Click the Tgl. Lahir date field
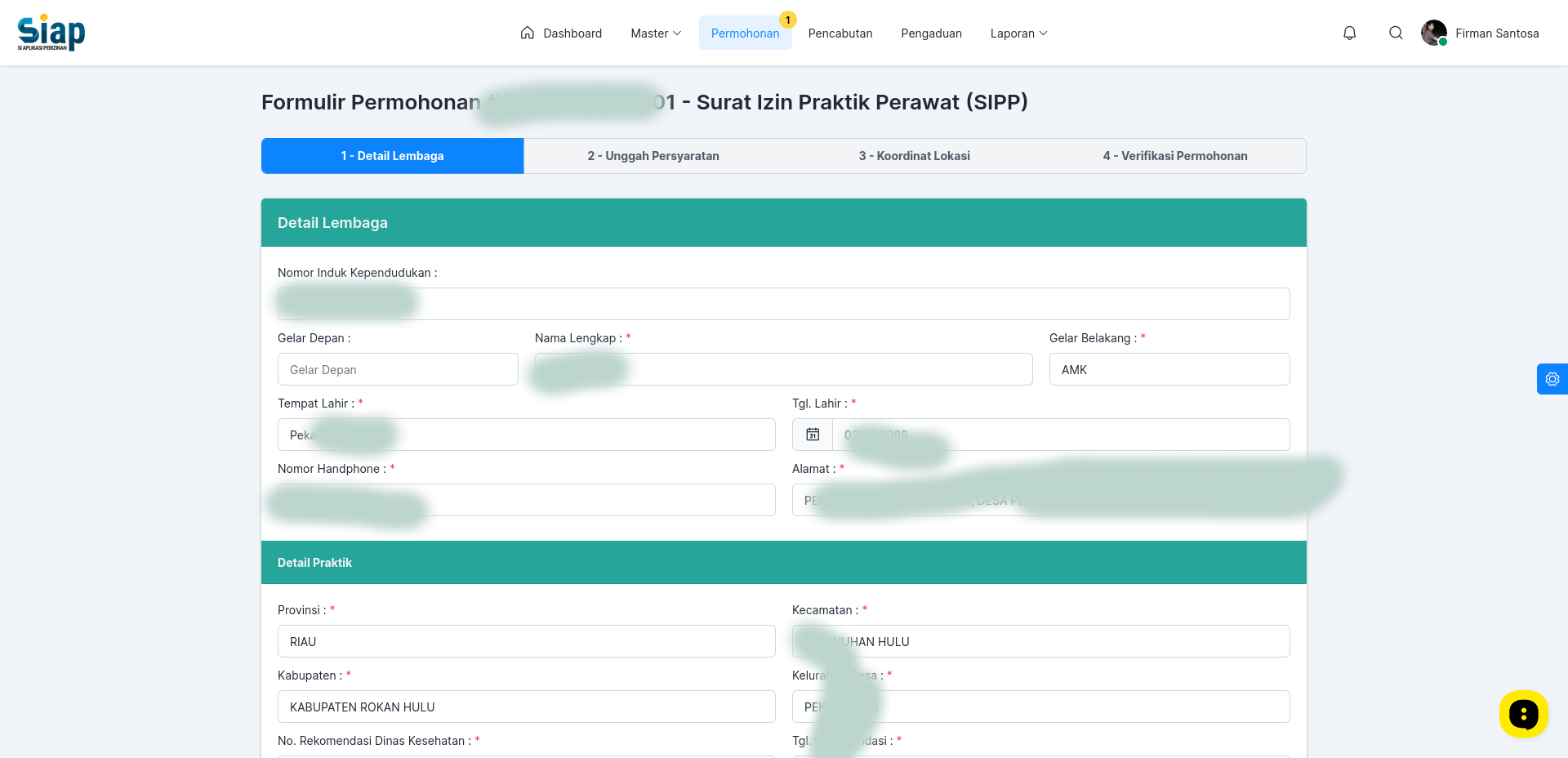 coord(1061,435)
